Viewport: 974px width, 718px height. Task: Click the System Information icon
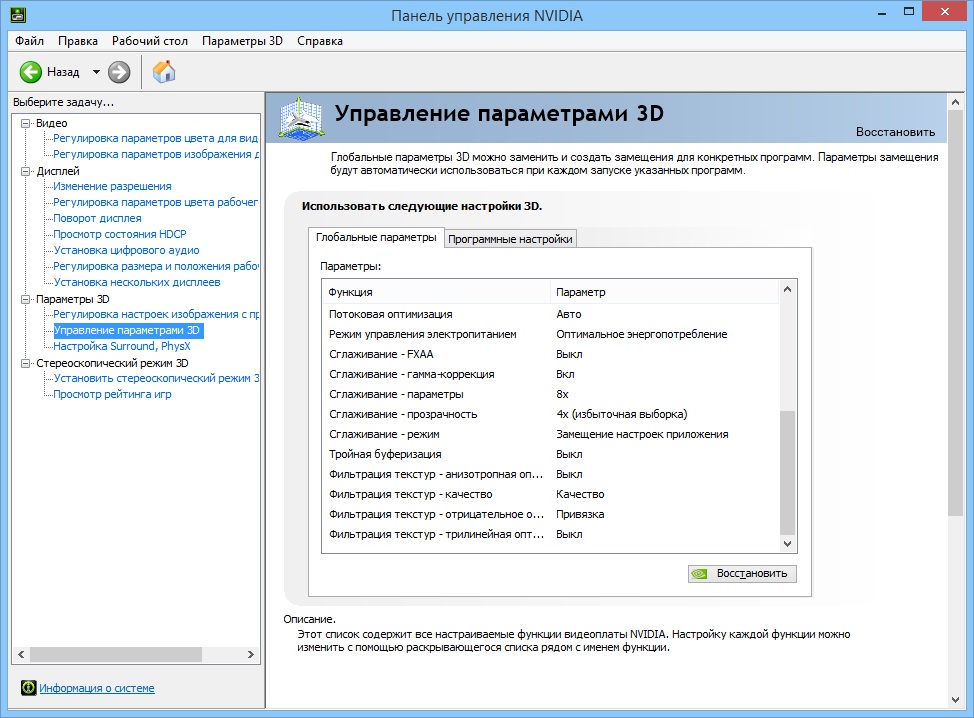[29, 688]
